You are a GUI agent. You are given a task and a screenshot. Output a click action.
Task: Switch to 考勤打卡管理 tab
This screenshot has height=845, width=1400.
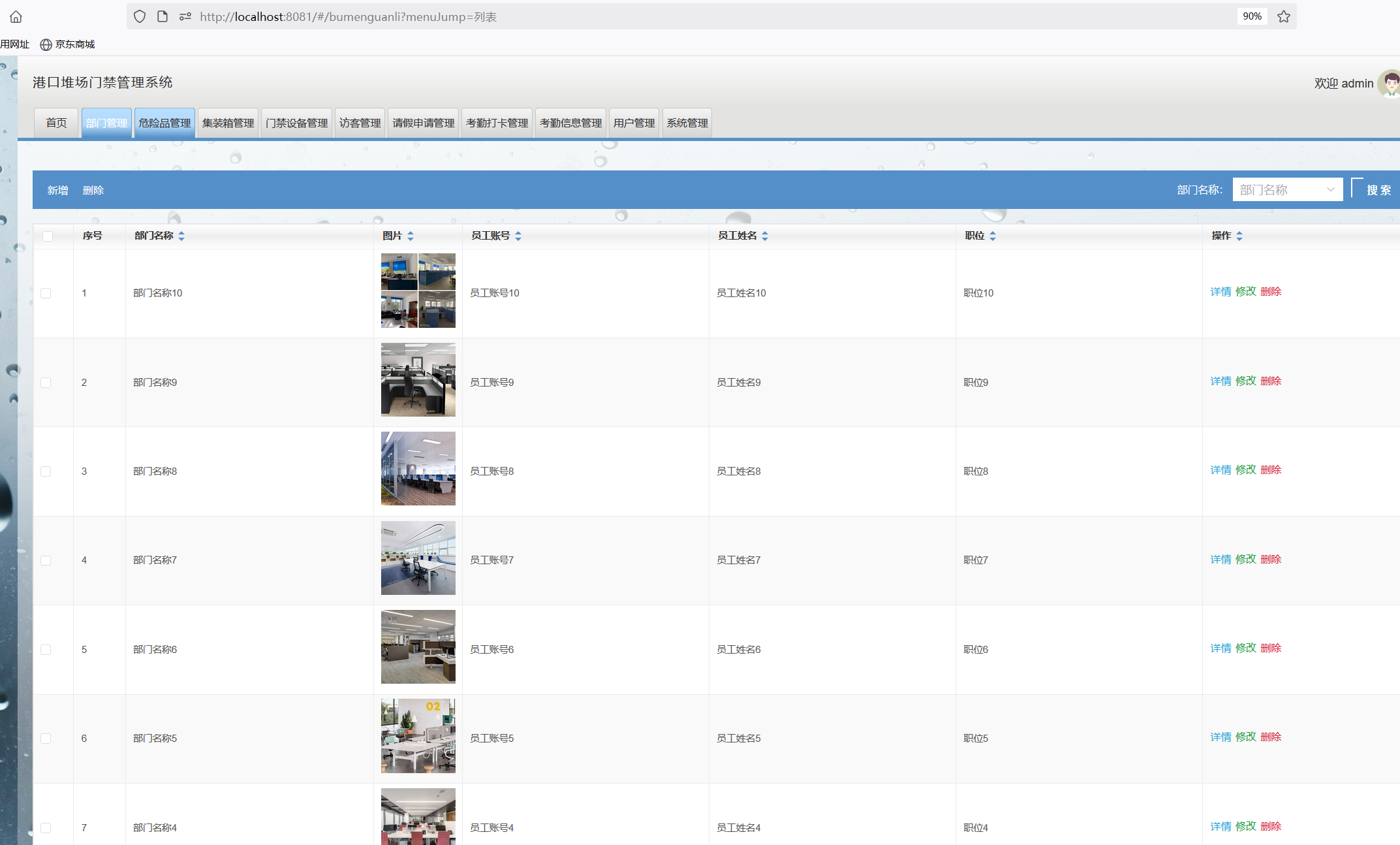497,123
